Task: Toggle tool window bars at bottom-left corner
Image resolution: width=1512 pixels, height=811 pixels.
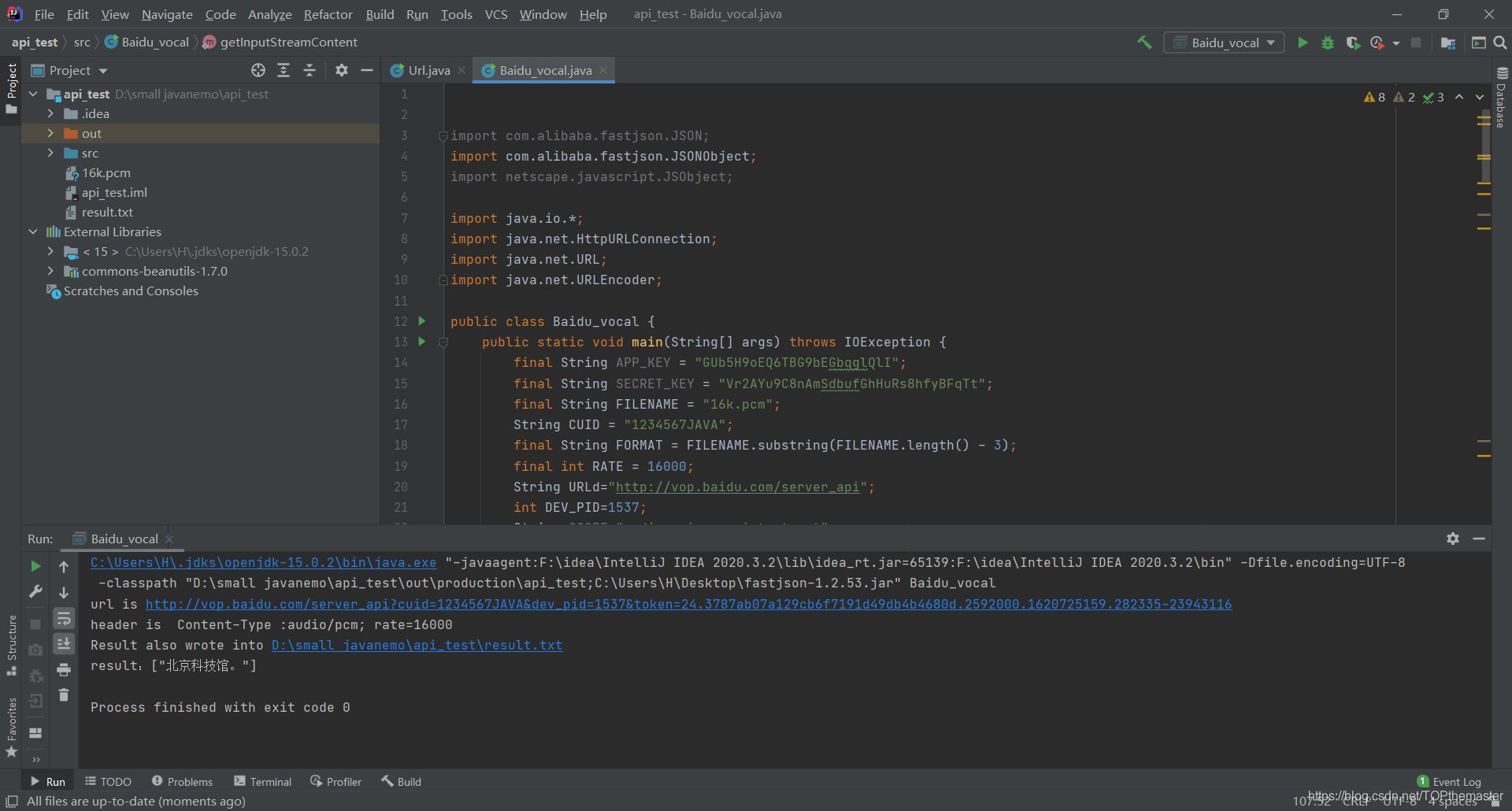Action: [11, 802]
